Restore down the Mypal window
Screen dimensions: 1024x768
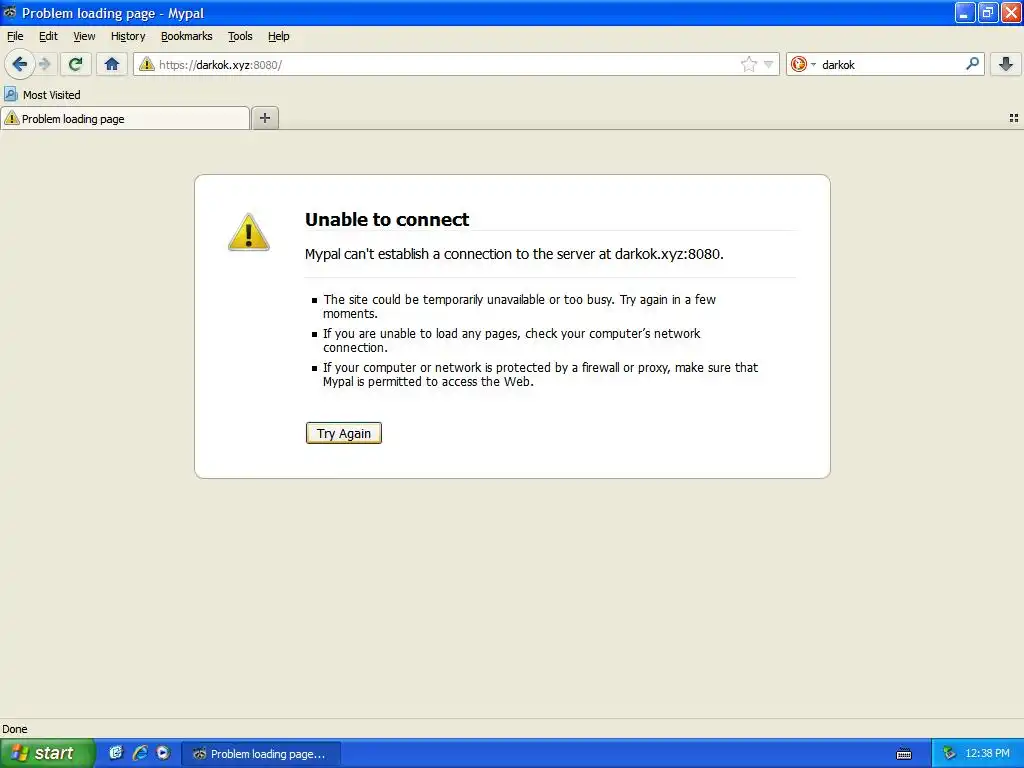(x=987, y=12)
